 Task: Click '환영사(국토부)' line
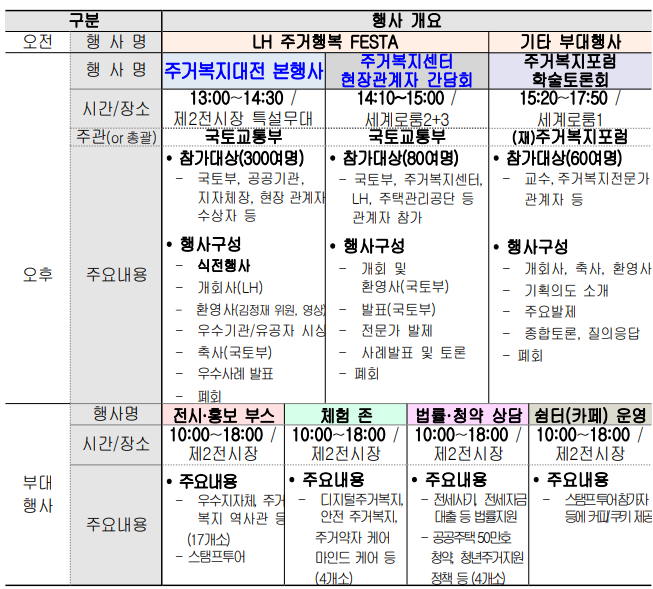(x=405, y=287)
